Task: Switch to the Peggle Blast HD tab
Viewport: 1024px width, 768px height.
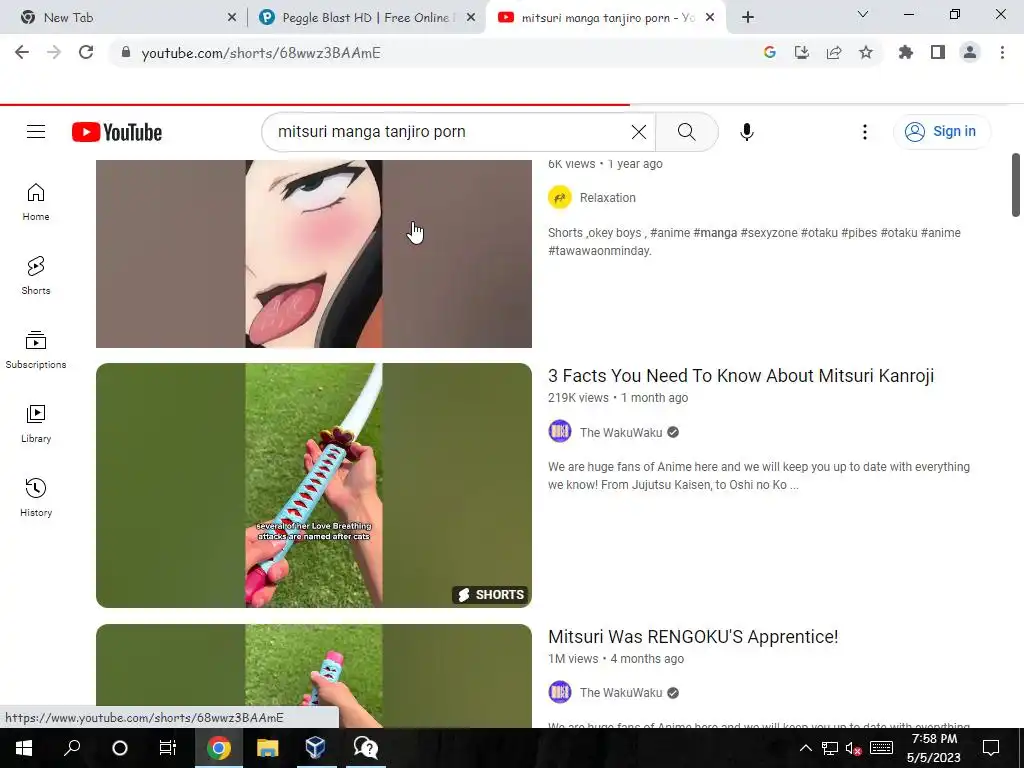Action: pyautogui.click(x=366, y=18)
